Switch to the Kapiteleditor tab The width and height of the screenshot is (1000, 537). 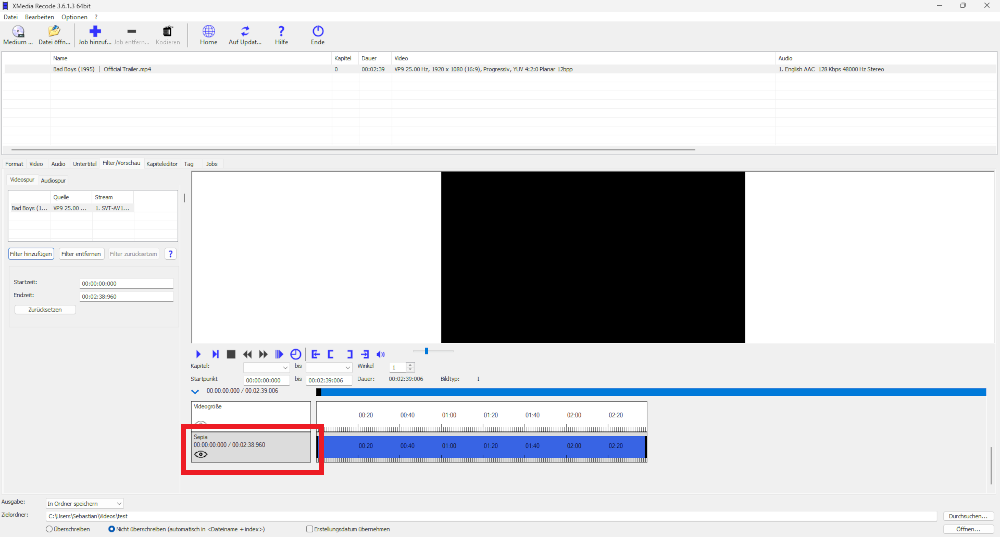pos(162,164)
